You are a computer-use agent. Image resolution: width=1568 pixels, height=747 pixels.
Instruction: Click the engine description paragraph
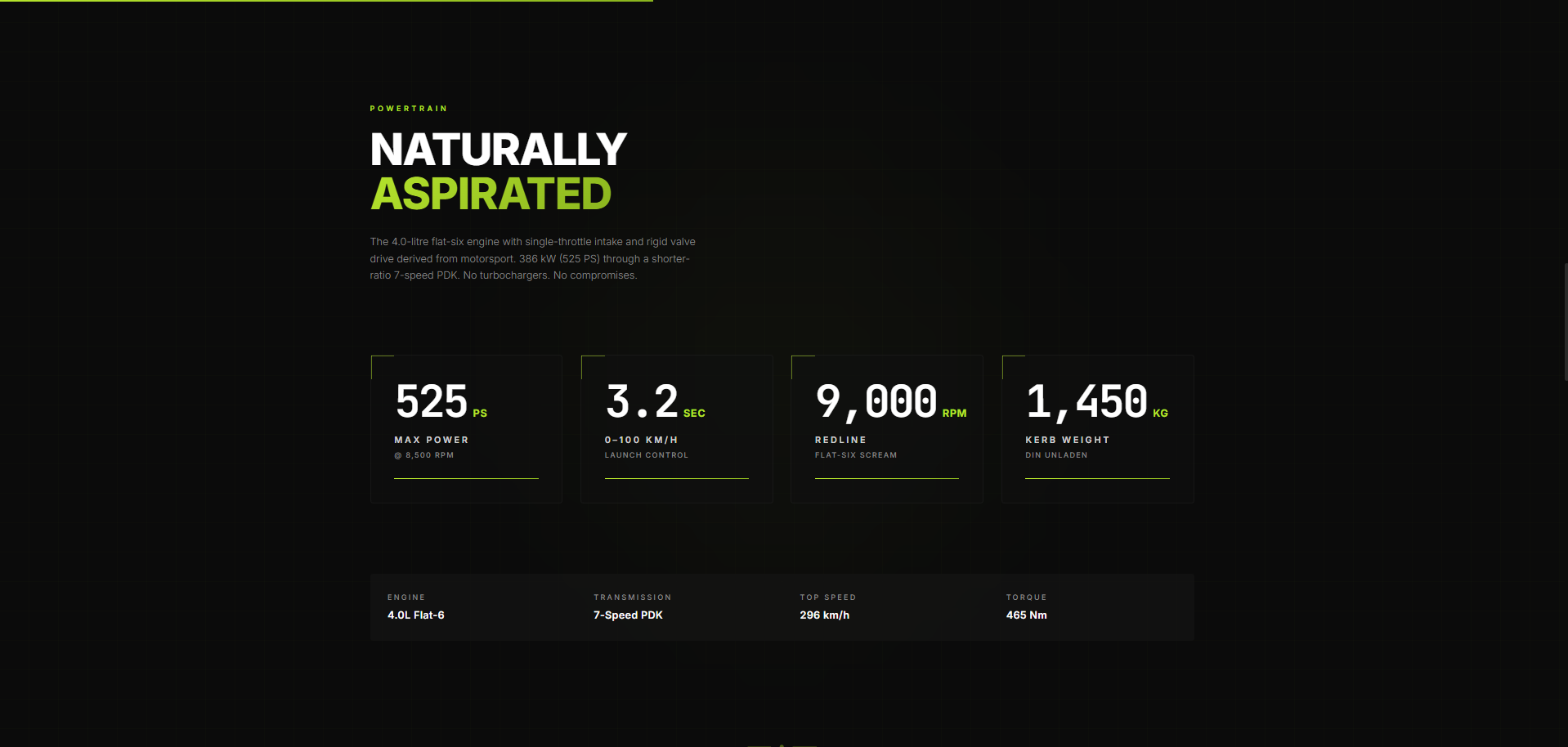point(532,258)
